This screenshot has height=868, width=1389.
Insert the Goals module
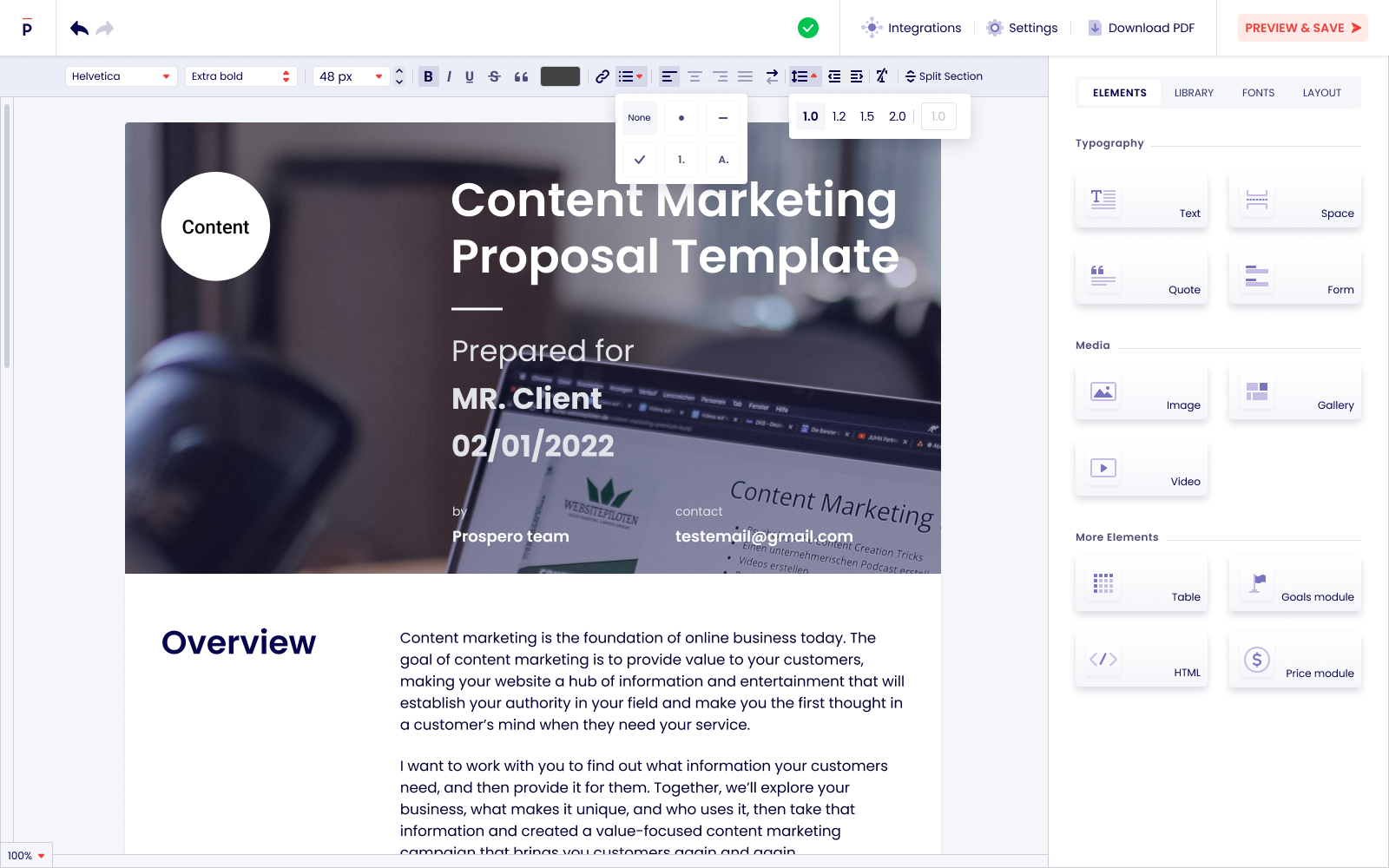[x=1294, y=583]
